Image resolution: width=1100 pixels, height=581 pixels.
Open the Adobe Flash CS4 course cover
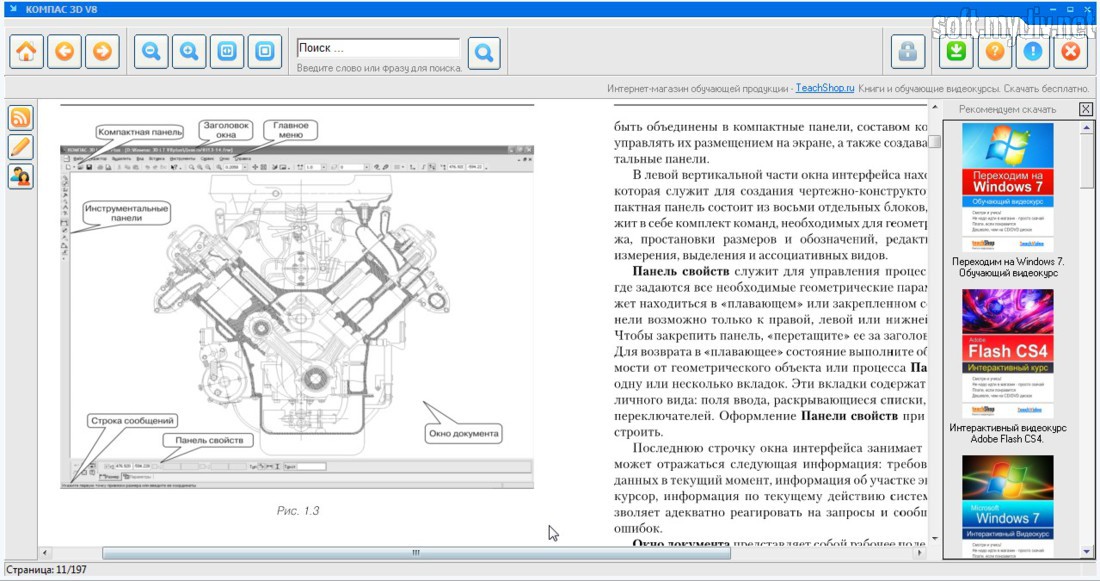point(1007,354)
